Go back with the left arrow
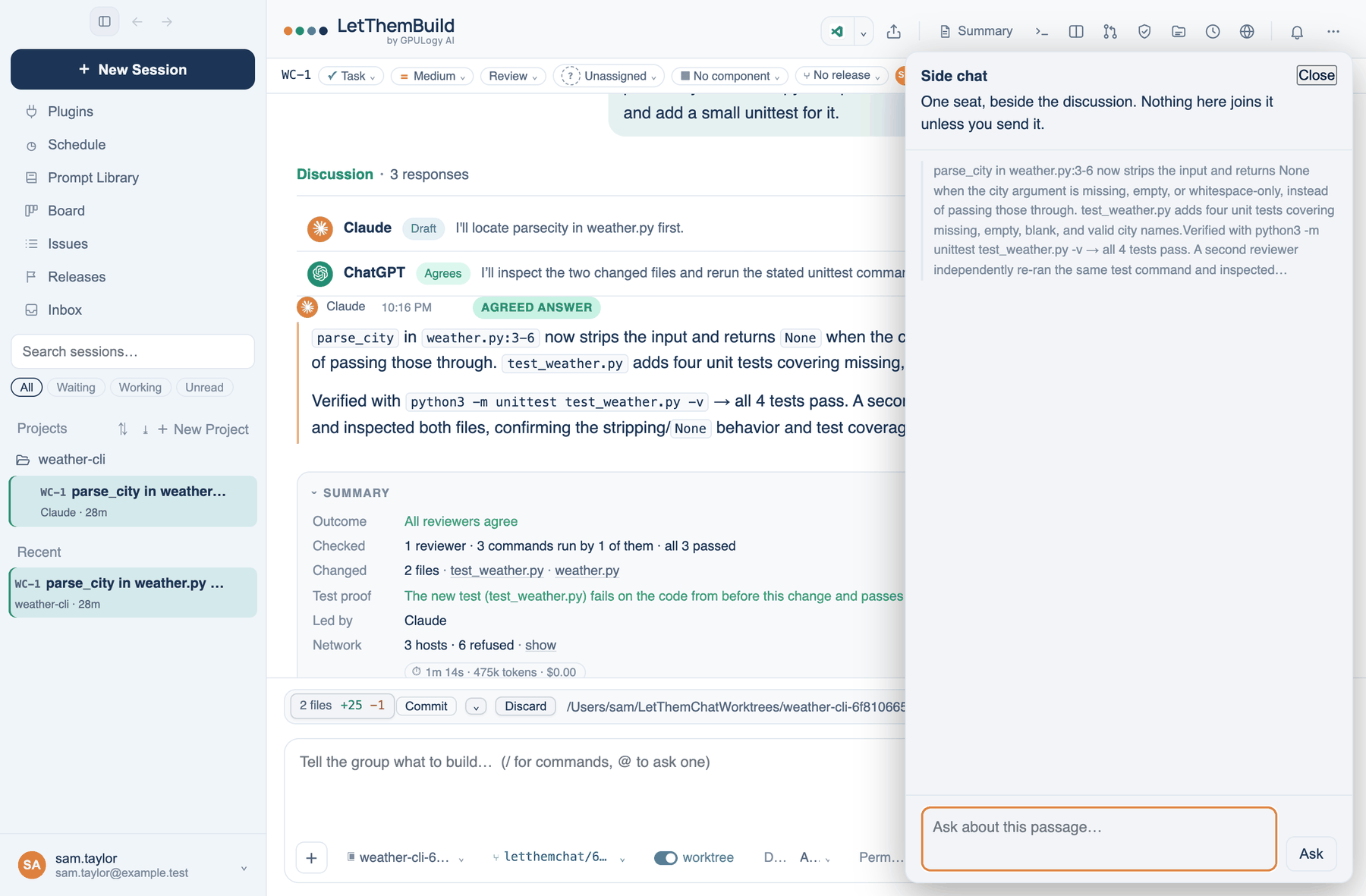The height and width of the screenshot is (896, 1366). pos(137,21)
